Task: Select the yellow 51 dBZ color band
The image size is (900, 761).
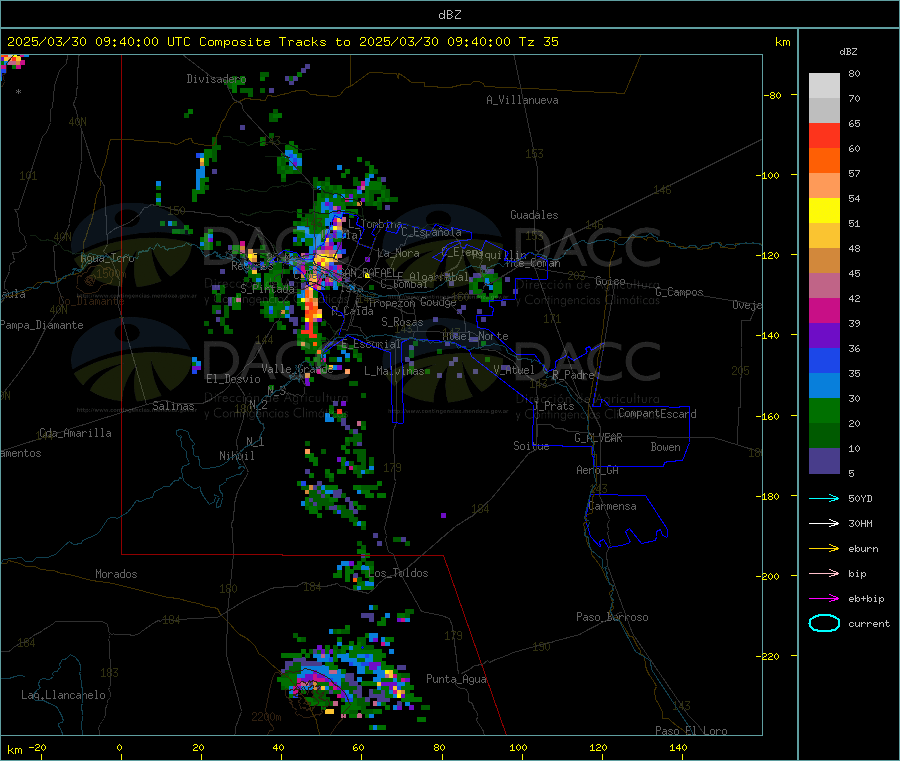Action: [x=824, y=211]
